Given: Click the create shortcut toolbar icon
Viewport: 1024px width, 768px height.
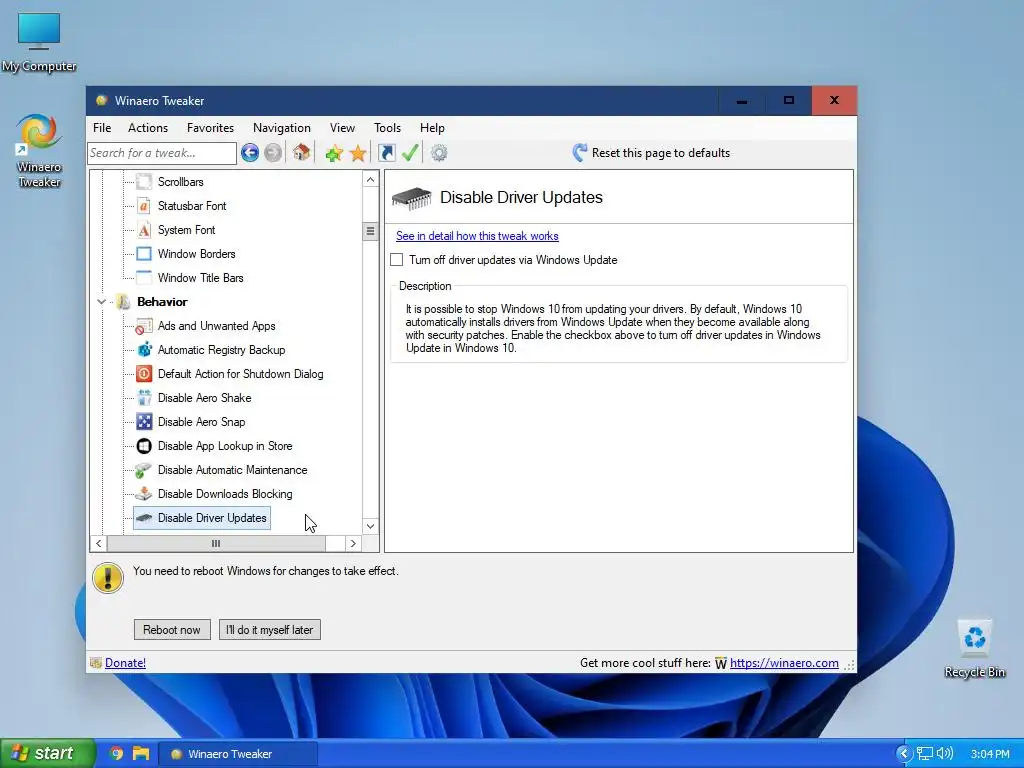Looking at the screenshot, I should coord(387,153).
